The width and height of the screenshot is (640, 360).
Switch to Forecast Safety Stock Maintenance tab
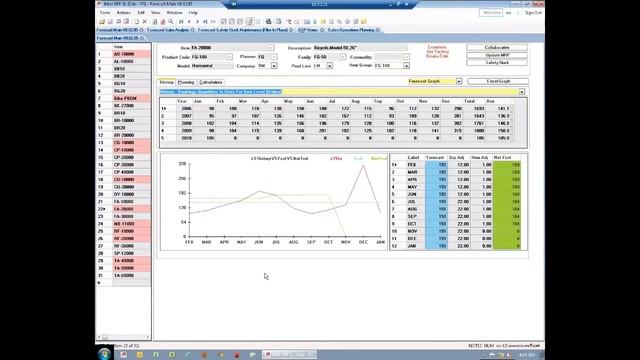tap(243, 30)
